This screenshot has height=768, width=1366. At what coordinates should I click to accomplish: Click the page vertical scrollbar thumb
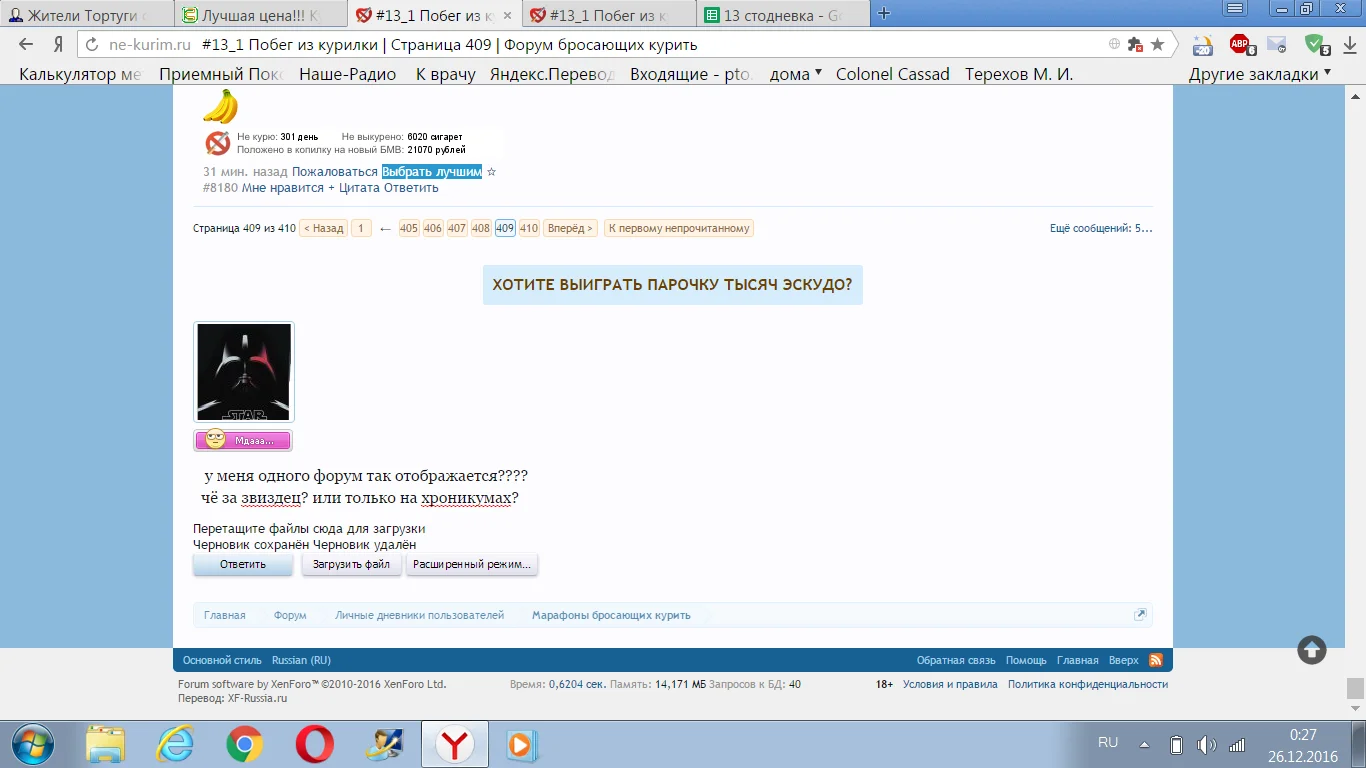(x=1355, y=688)
